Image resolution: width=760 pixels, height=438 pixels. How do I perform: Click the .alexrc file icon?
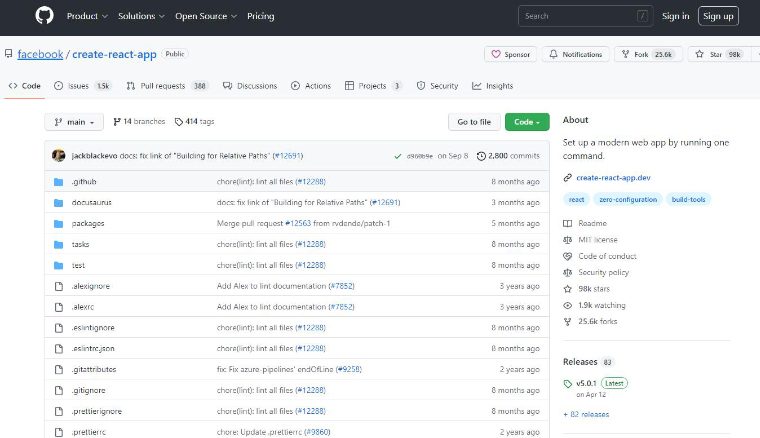pyautogui.click(x=59, y=307)
